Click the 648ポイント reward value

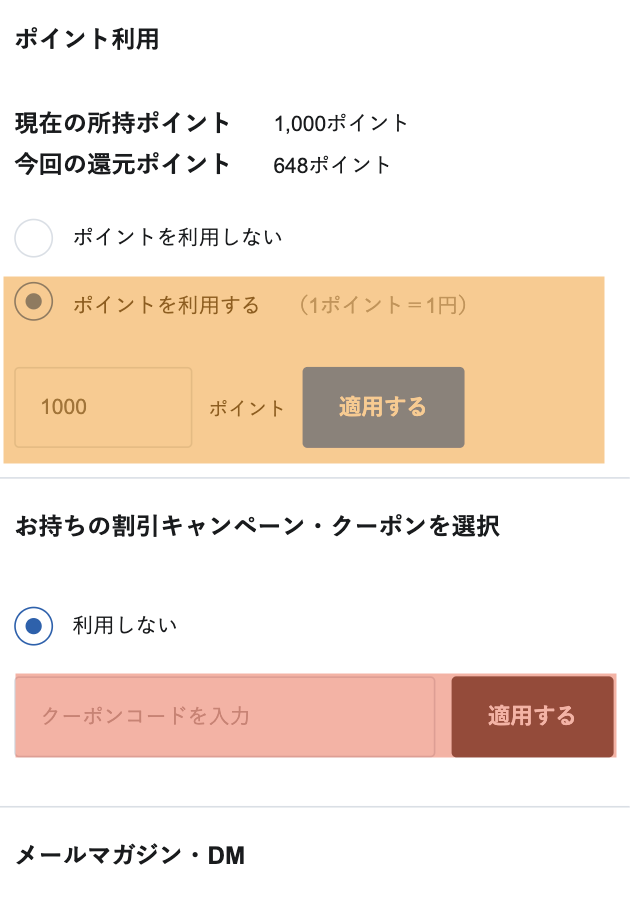(x=332, y=165)
